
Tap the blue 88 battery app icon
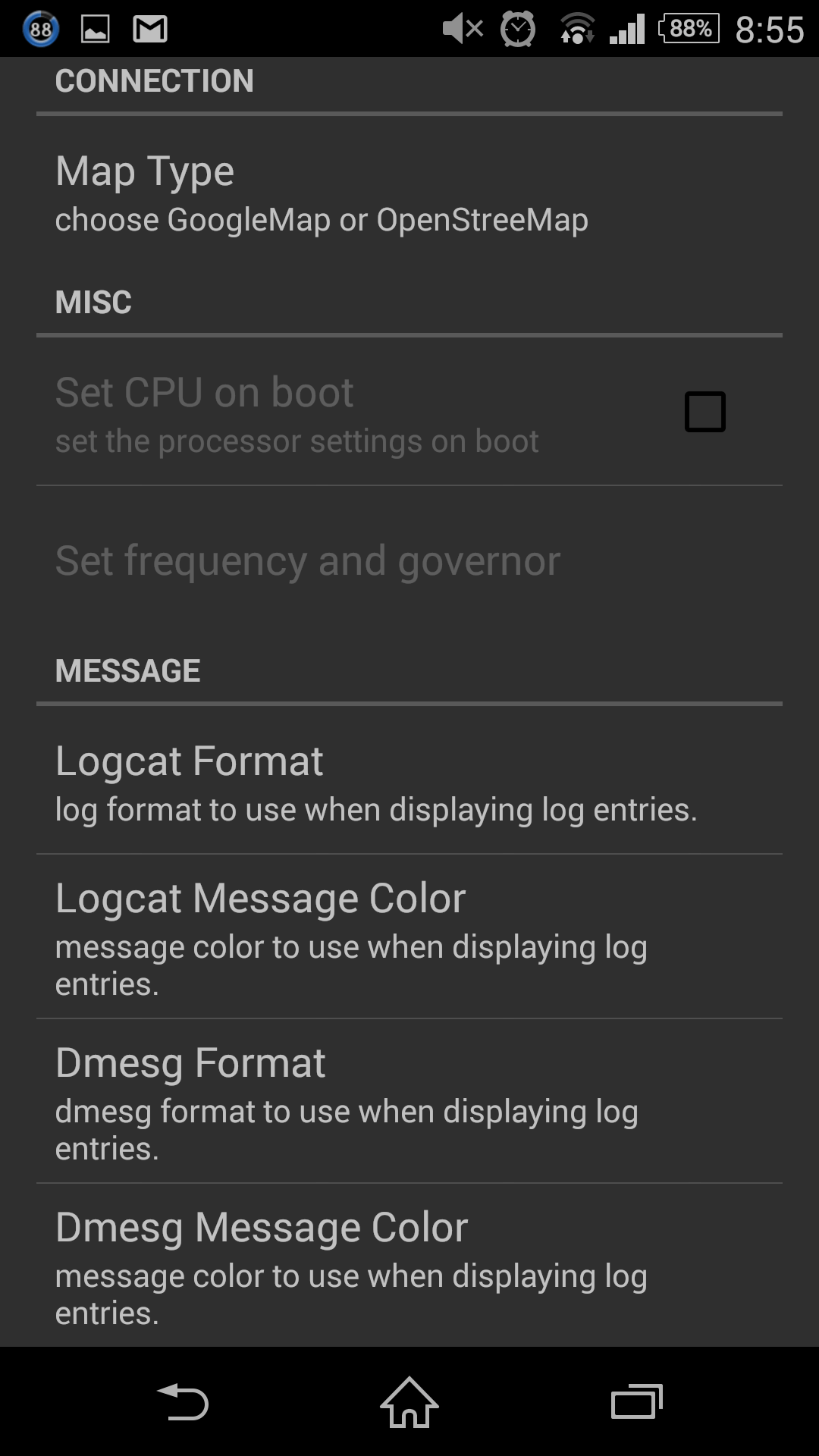click(x=41, y=30)
